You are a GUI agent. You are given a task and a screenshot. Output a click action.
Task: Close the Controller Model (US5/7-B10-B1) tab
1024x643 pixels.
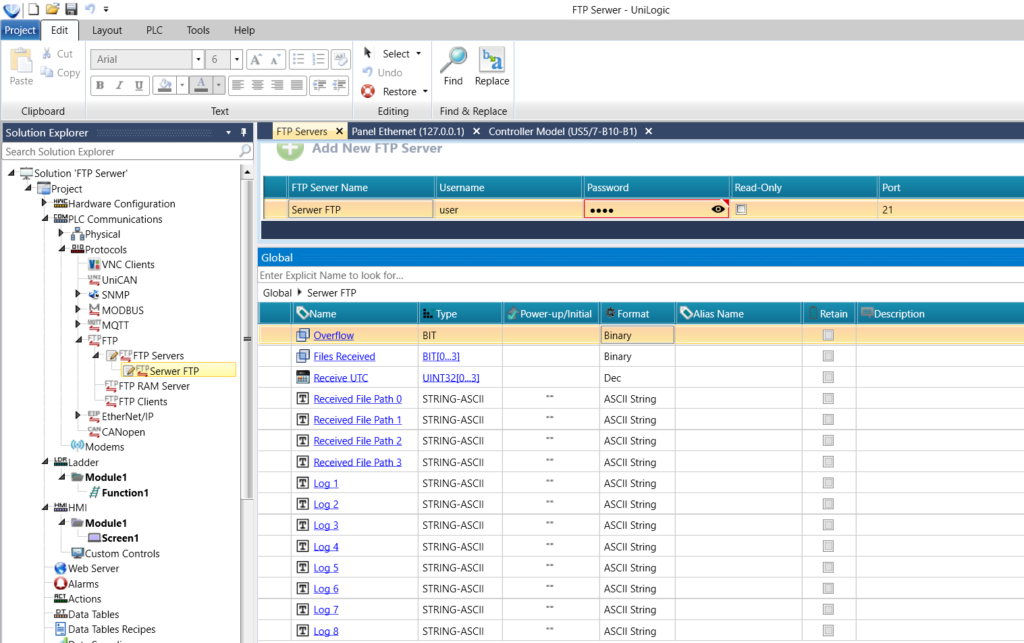coord(648,131)
